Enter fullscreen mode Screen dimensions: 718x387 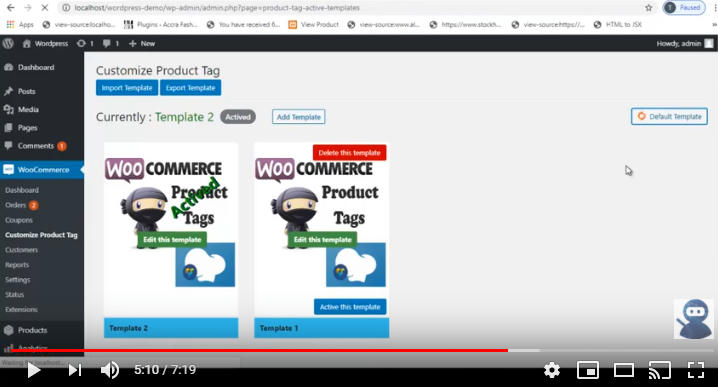pos(696,370)
